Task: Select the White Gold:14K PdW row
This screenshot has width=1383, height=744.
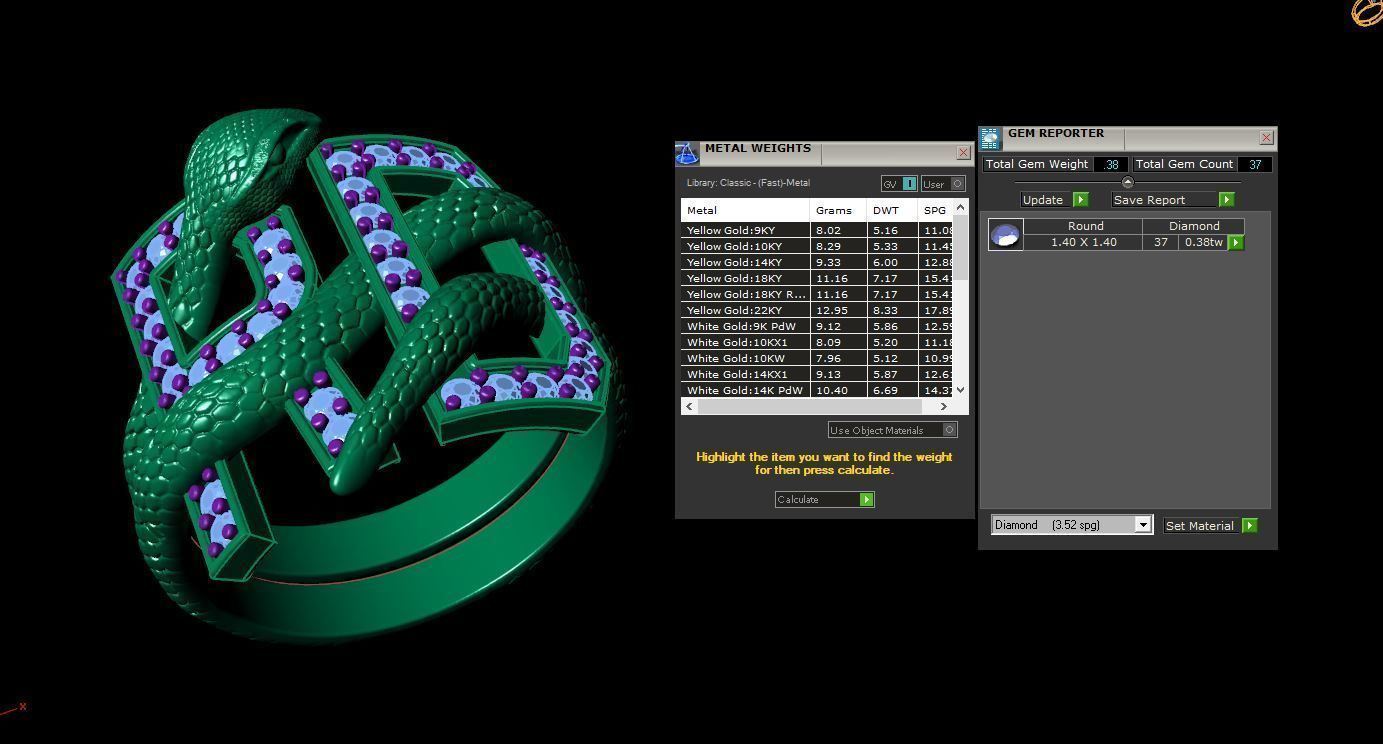Action: coord(817,390)
